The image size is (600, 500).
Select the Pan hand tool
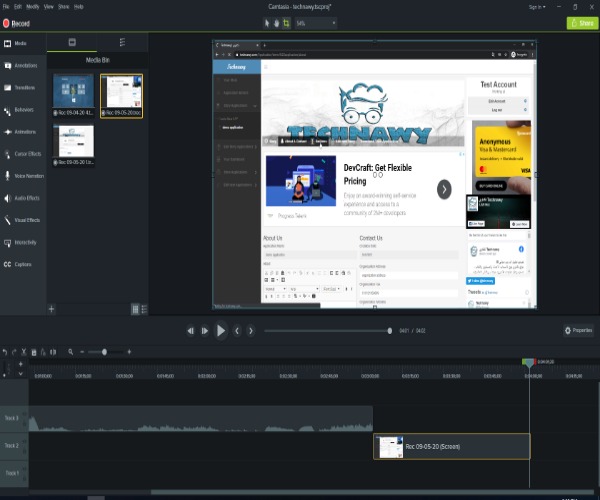click(276, 23)
